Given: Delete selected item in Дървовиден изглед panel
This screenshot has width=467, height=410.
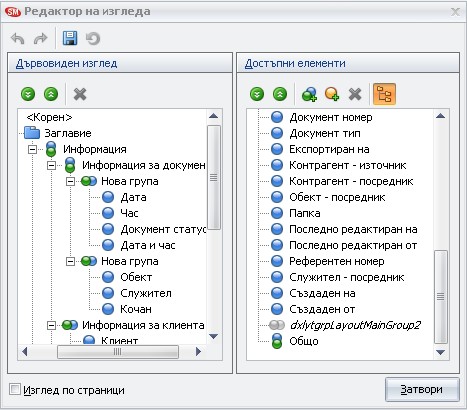Looking at the screenshot, I should pos(80,94).
